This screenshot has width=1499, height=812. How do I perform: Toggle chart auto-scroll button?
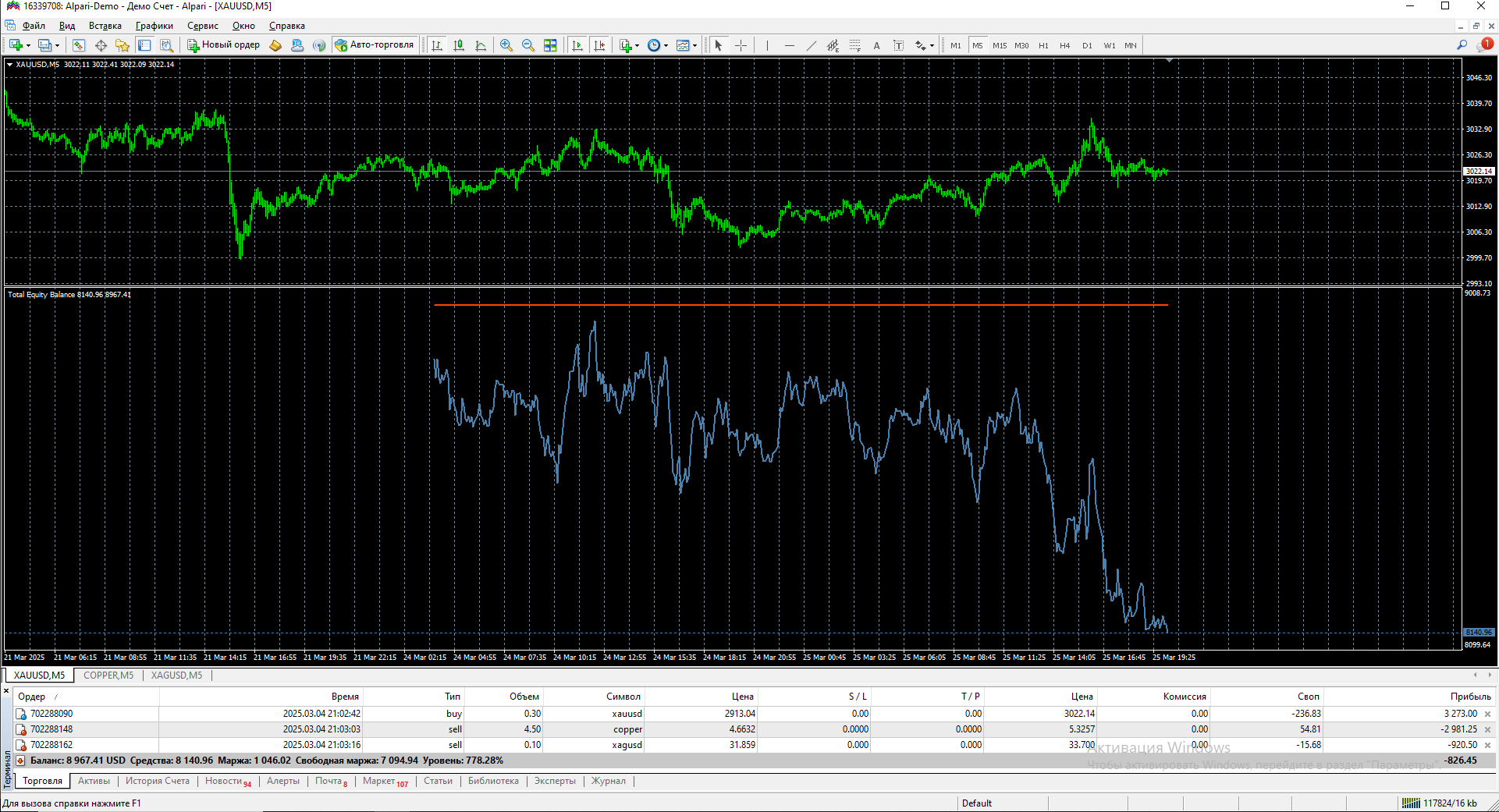[577, 45]
